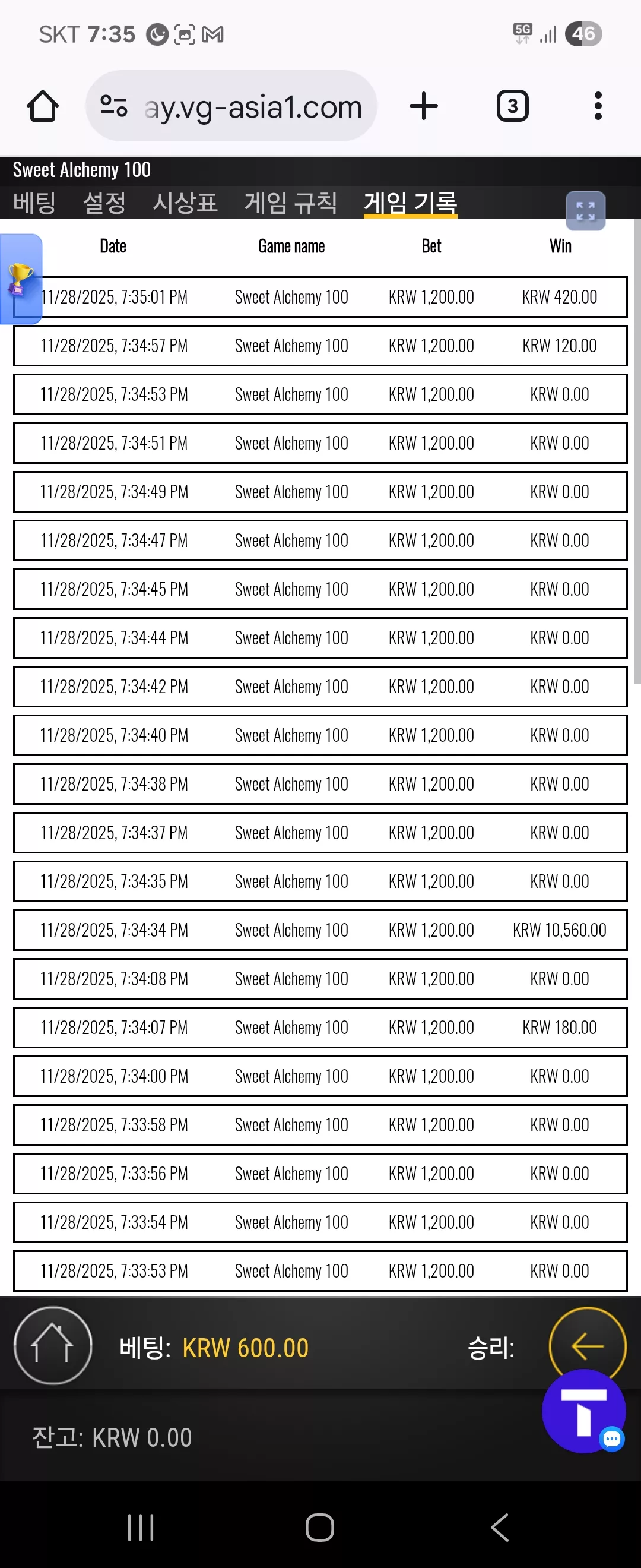Open browser three-dot overflow menu

(x=598, y=106)
